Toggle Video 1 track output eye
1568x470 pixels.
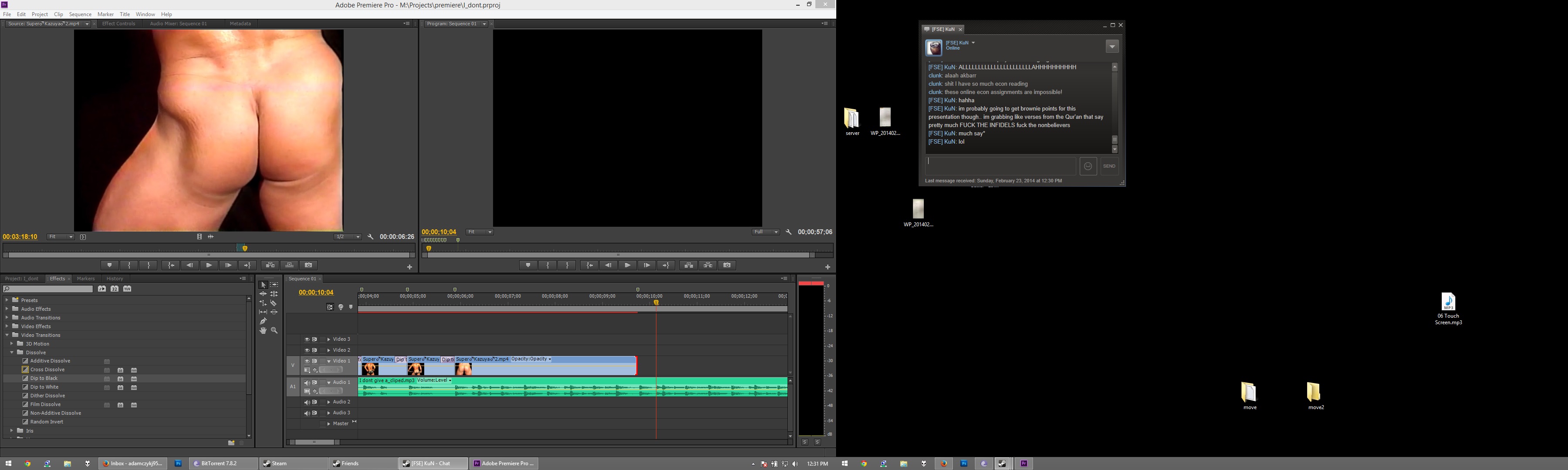[307, 361]
